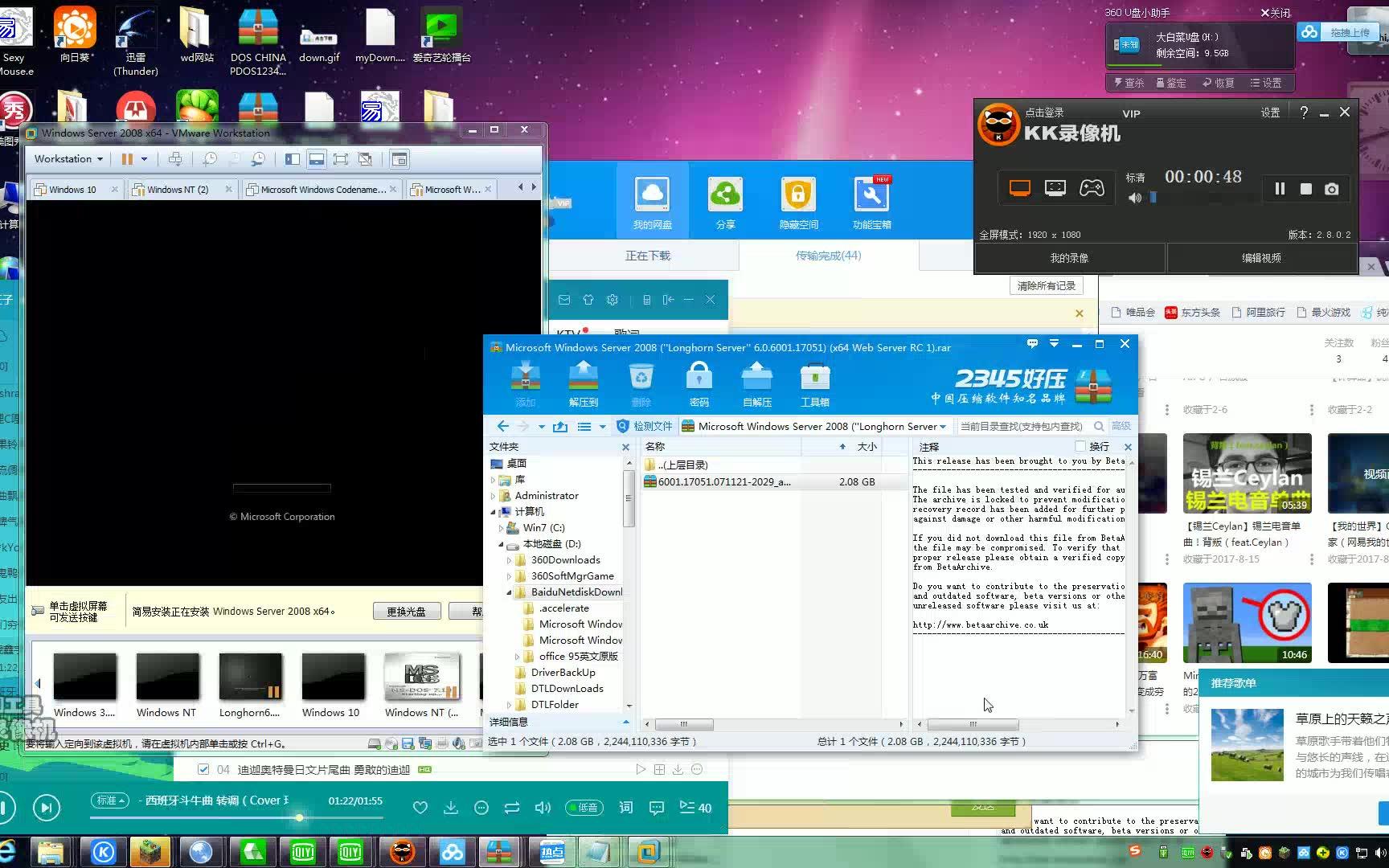Pause the VM with VMware pause icon
This screenshot has width=1389, height=868.
[x=127, y=159]
